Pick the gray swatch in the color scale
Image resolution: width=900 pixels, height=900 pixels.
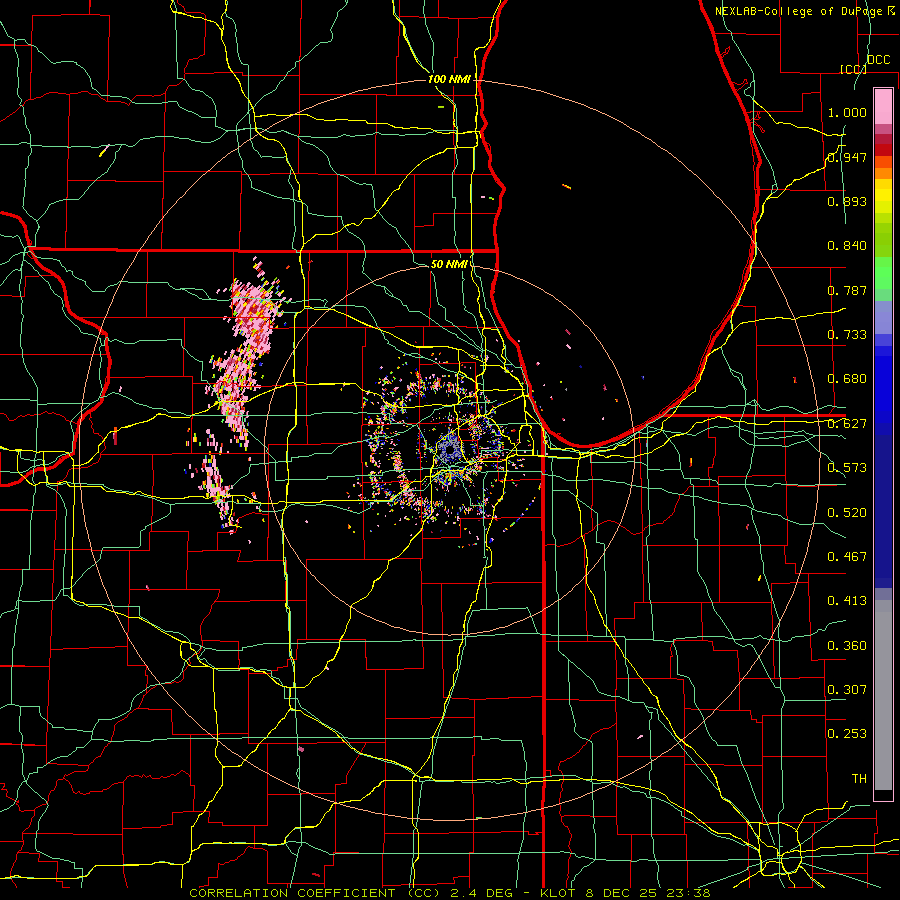(883, 695)
